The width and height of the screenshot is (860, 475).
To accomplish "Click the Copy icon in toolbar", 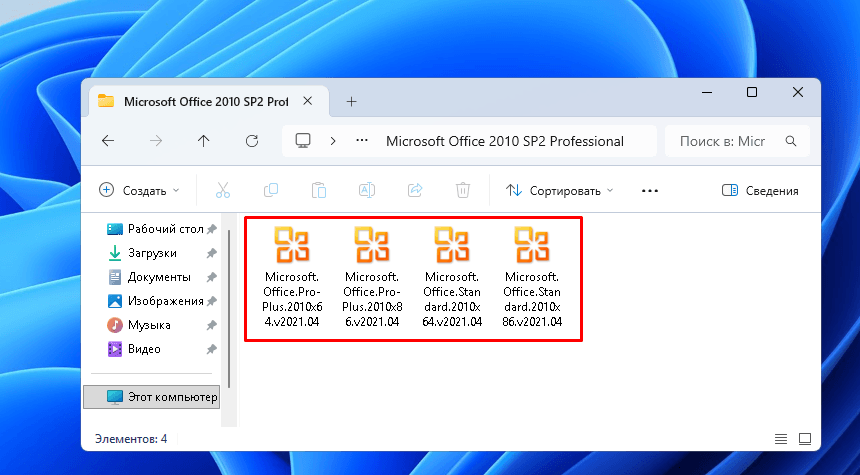I will pyautogui.click(x=271, y=190).
